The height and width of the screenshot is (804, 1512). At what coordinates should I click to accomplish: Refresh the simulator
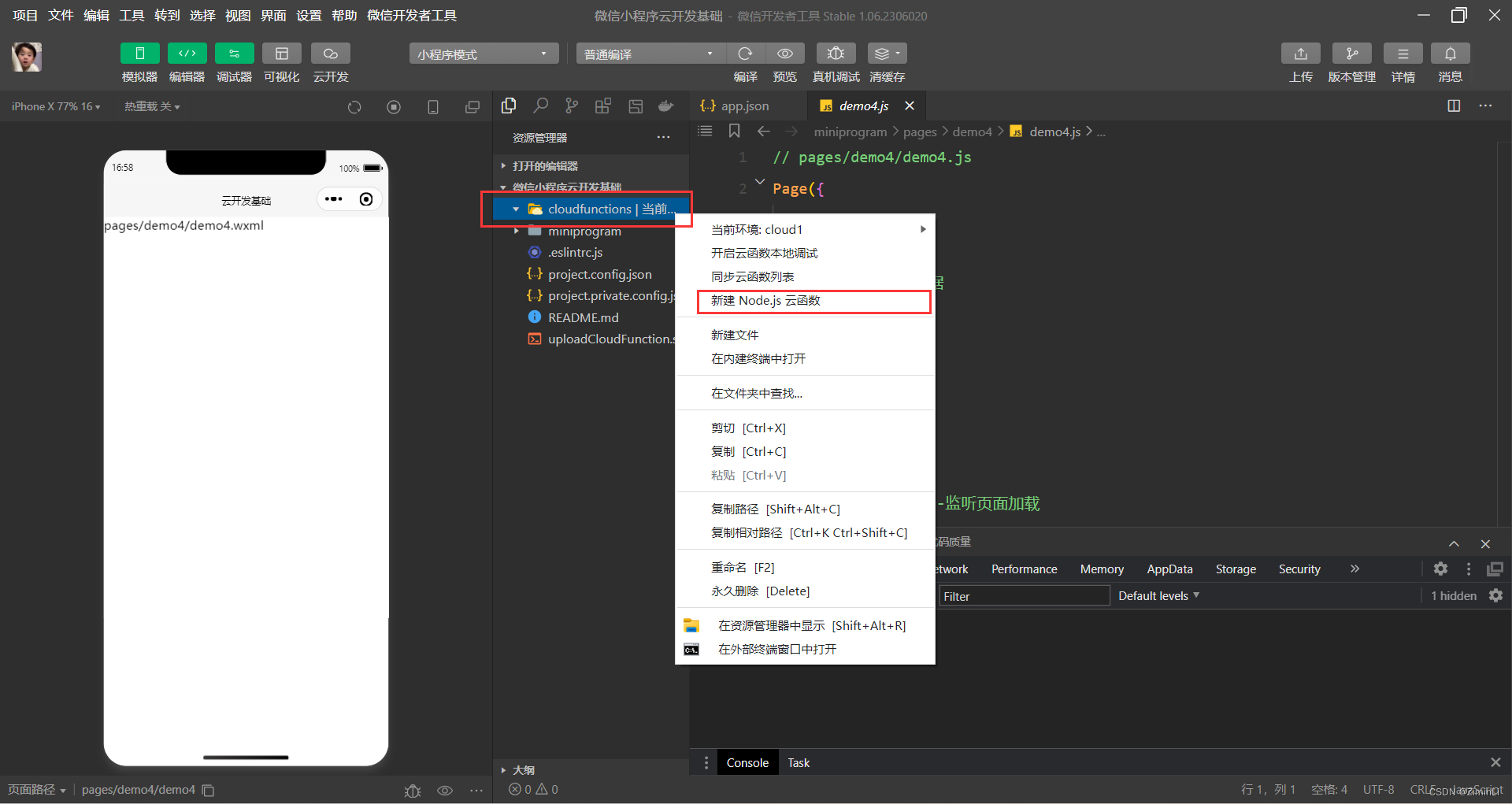pos(354,107)
